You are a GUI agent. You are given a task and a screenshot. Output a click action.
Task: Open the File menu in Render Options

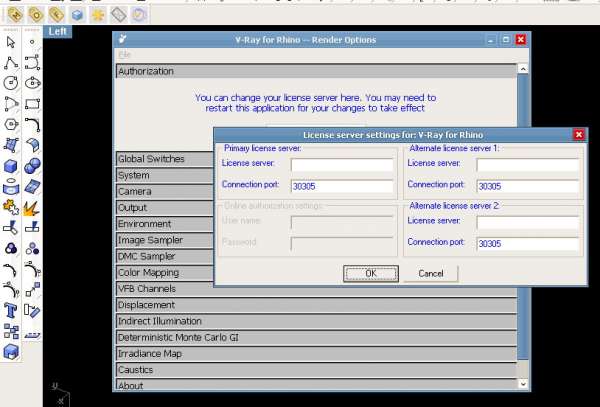125,53
